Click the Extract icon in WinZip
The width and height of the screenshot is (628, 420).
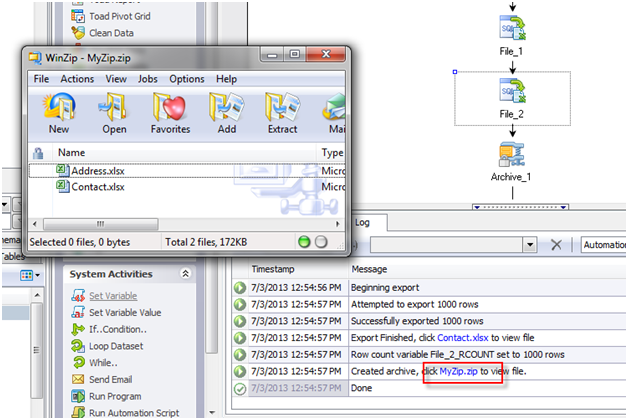(x=282, y=106)
